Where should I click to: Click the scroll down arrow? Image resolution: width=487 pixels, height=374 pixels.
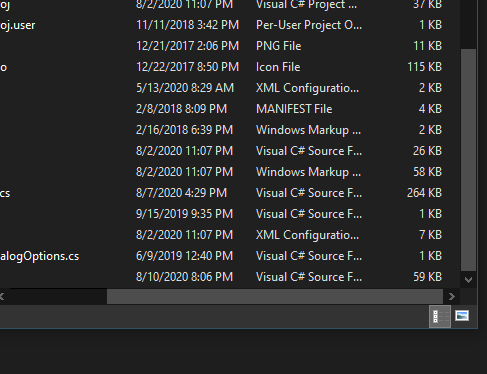468,280
